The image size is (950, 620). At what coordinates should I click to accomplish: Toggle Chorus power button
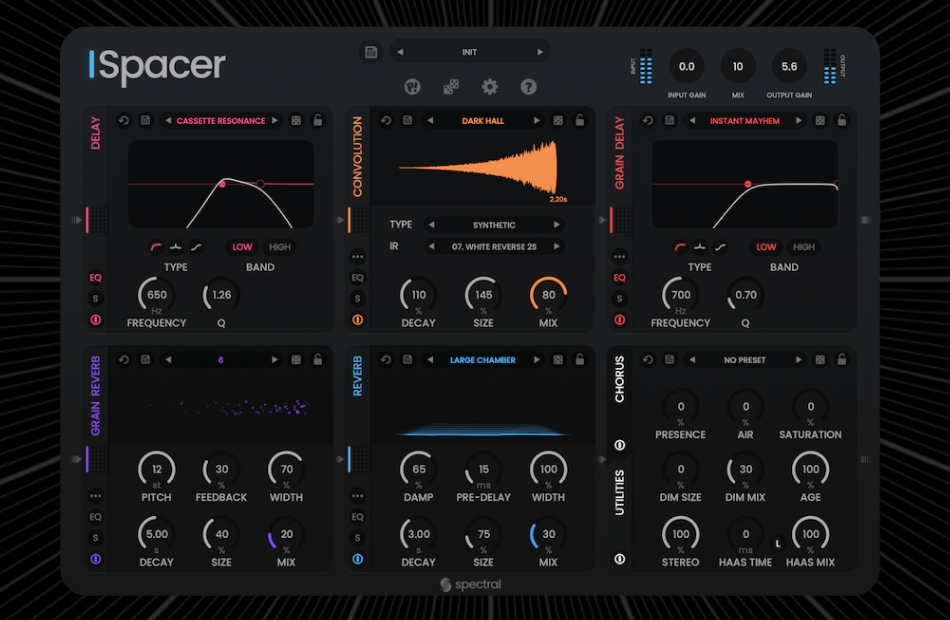pyautogui.click(x=619, y=445)
